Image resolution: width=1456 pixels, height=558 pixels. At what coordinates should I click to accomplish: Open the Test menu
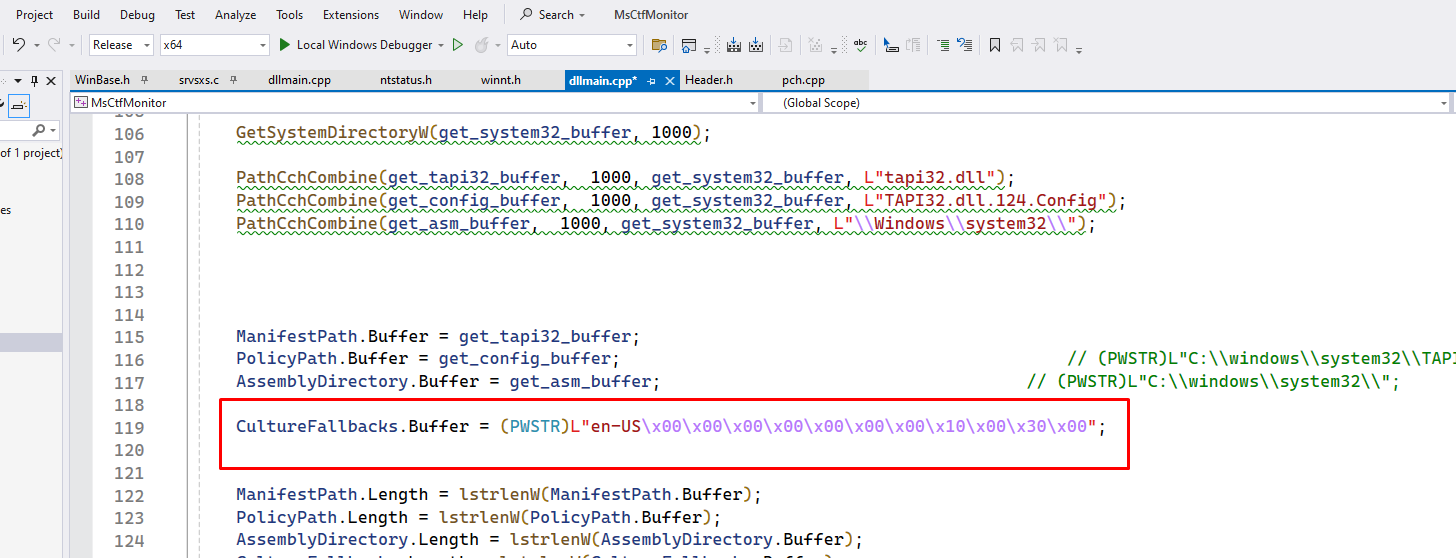[185, 15]
